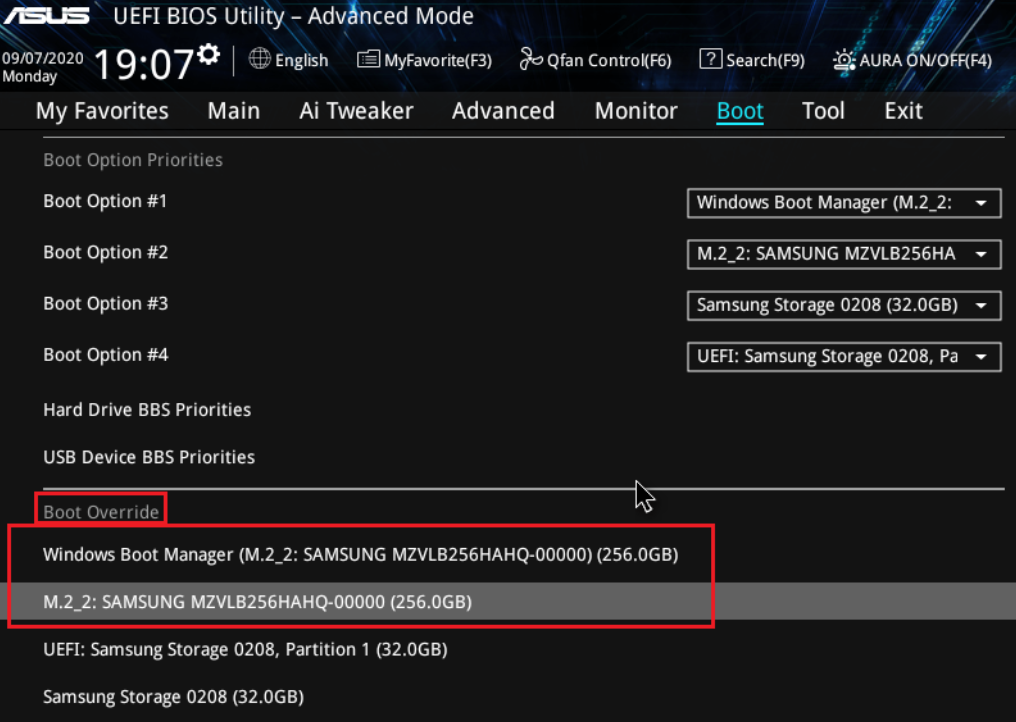Click the 09/07/2020 date
Image resolution: width=1016 pixels, height=722 pixels.
click(43, 58)
